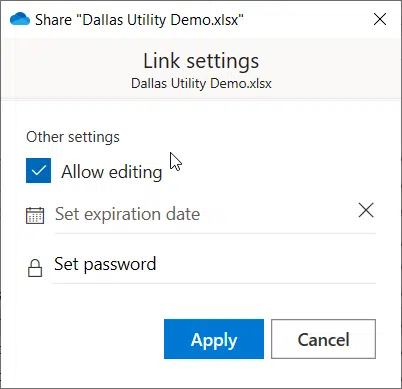Image resolution: width=402 pixels, height=389 pixels.
Task: Click the Other settings section label
Action: pos(73,137)
